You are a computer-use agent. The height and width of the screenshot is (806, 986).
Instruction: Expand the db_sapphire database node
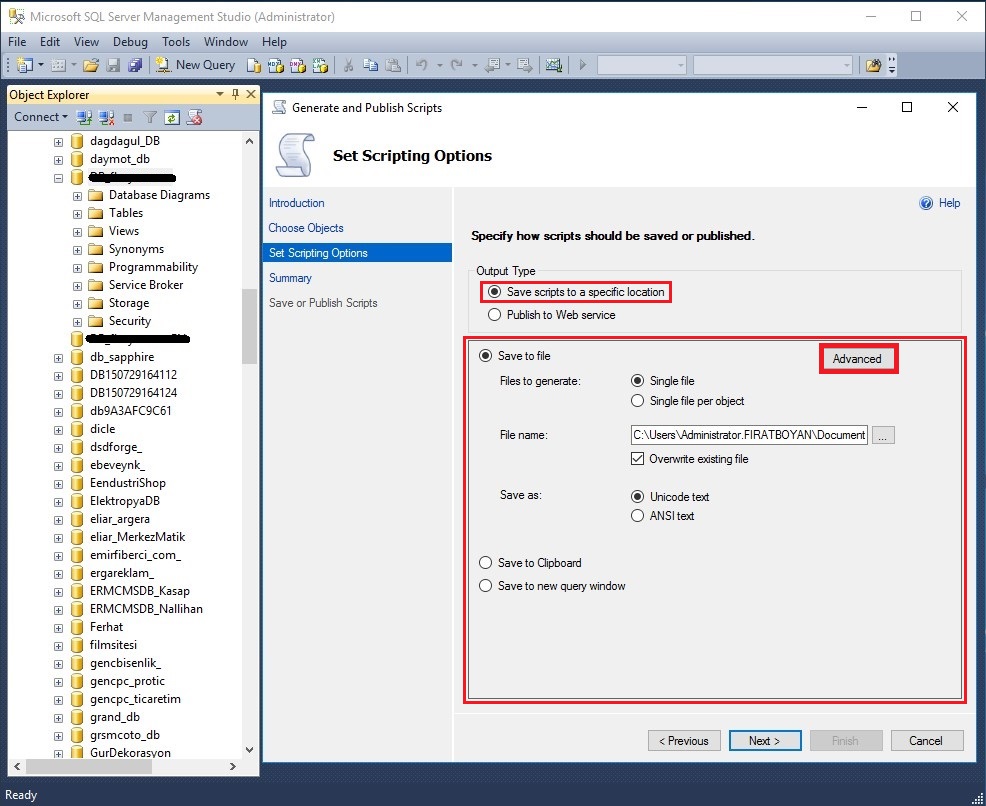coord(60,357)
